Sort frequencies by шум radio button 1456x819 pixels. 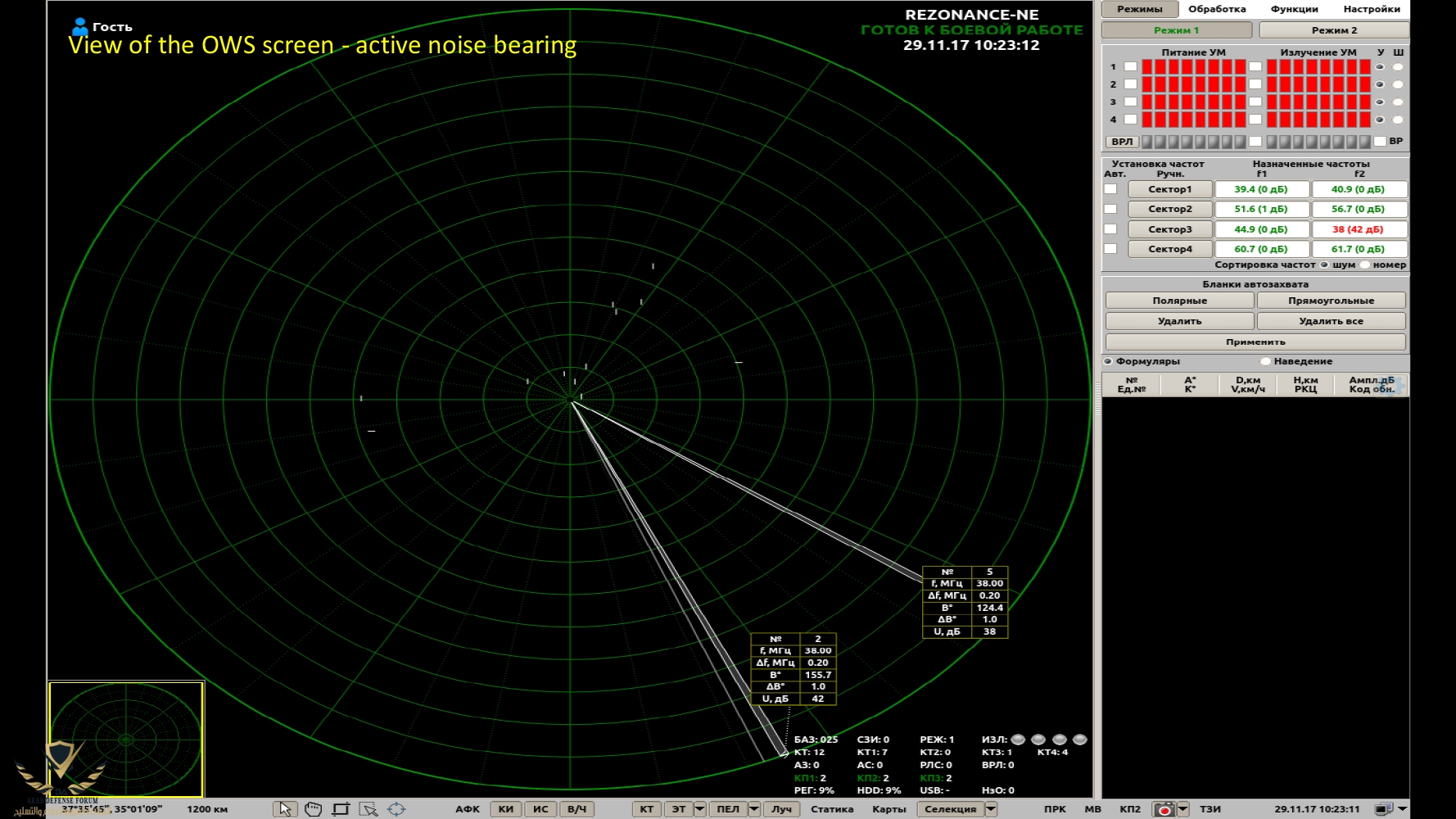coord(1324,265)
